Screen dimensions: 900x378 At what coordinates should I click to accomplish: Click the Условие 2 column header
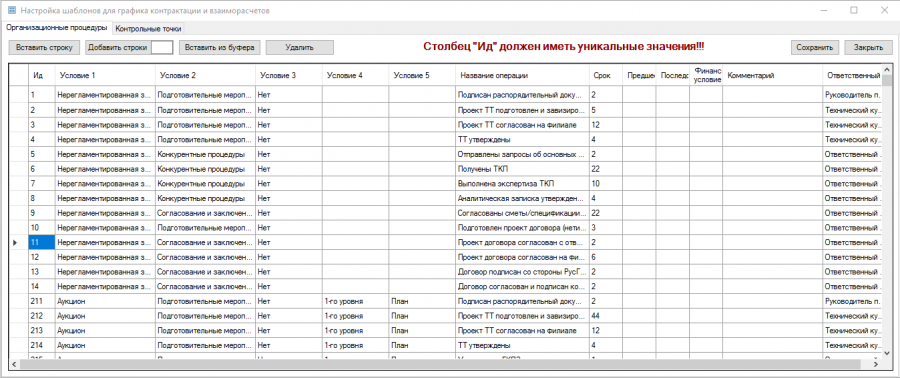[x=205, y=75]
